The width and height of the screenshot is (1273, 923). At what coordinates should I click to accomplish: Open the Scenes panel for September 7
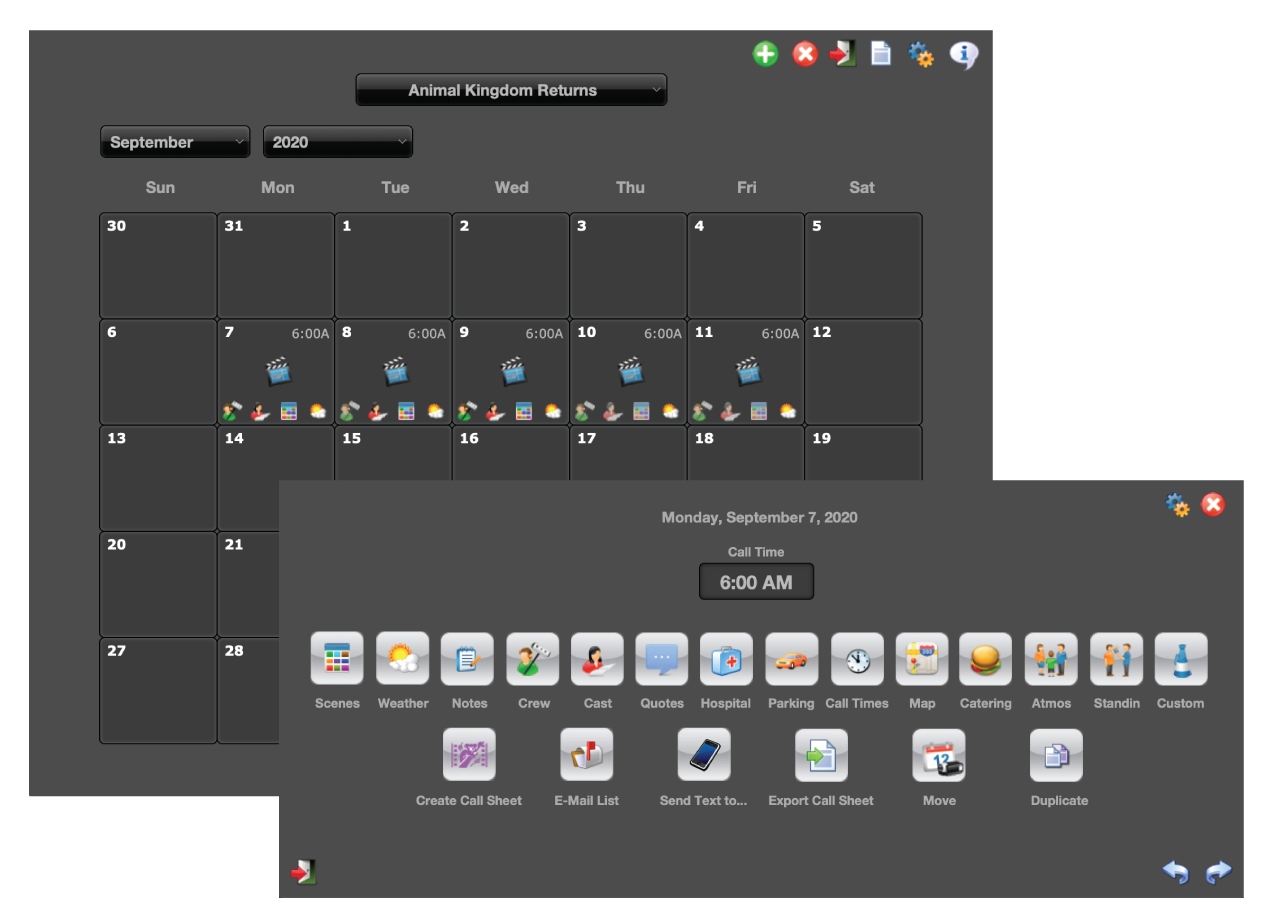(337, 659)
